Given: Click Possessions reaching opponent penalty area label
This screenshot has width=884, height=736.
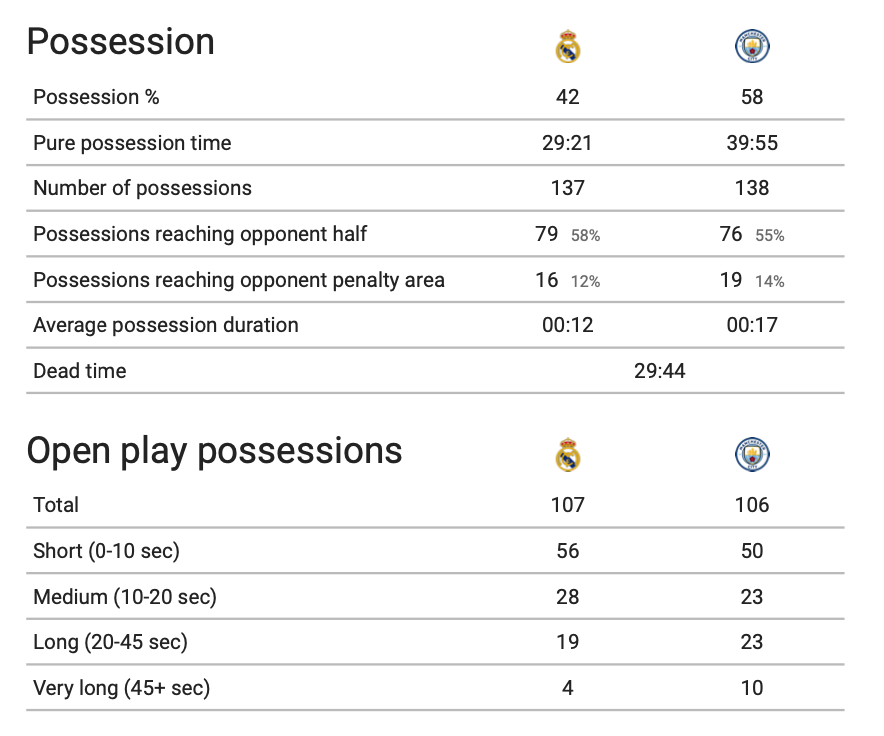Looking at the screenshot, I should point(239,280).
